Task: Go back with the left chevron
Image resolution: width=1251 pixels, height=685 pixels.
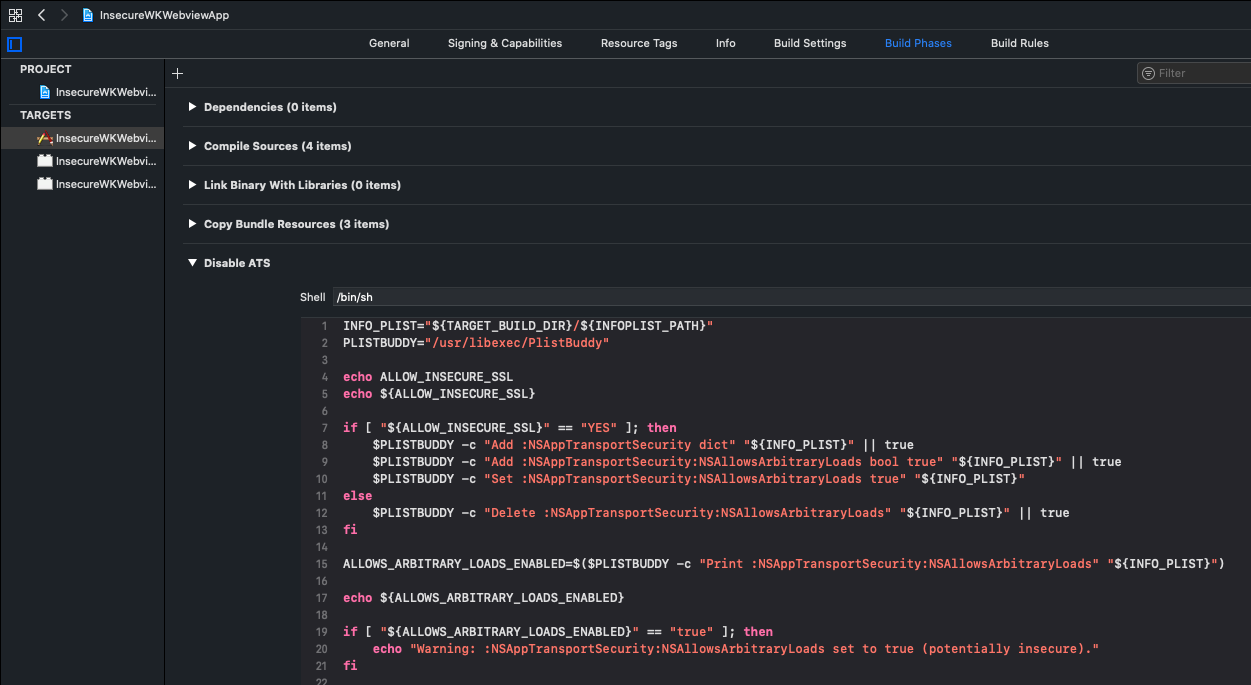Action: pyautogui.click(x=41, y=15)
